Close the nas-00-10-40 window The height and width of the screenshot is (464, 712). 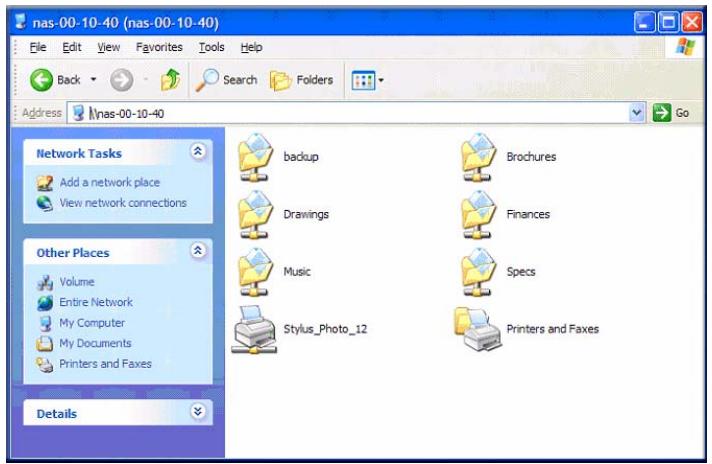[692, 22]
